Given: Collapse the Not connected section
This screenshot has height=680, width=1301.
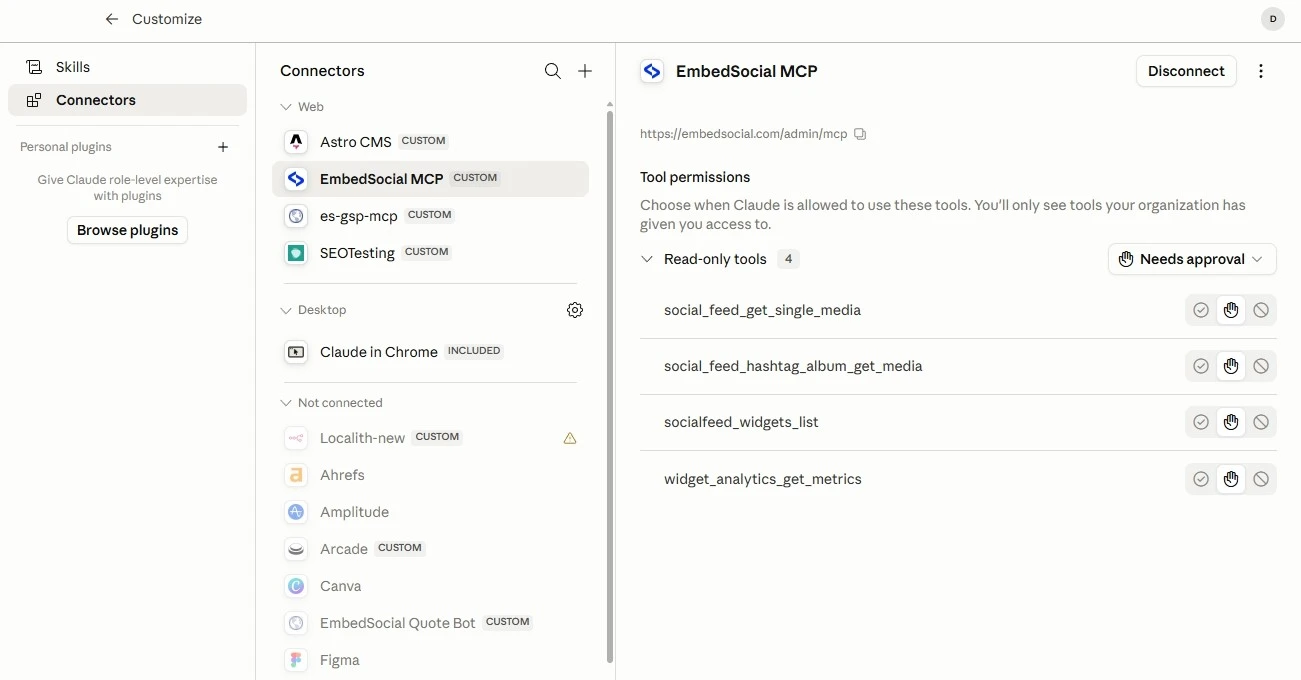Looking at the screenshot, I should [286, 403].
